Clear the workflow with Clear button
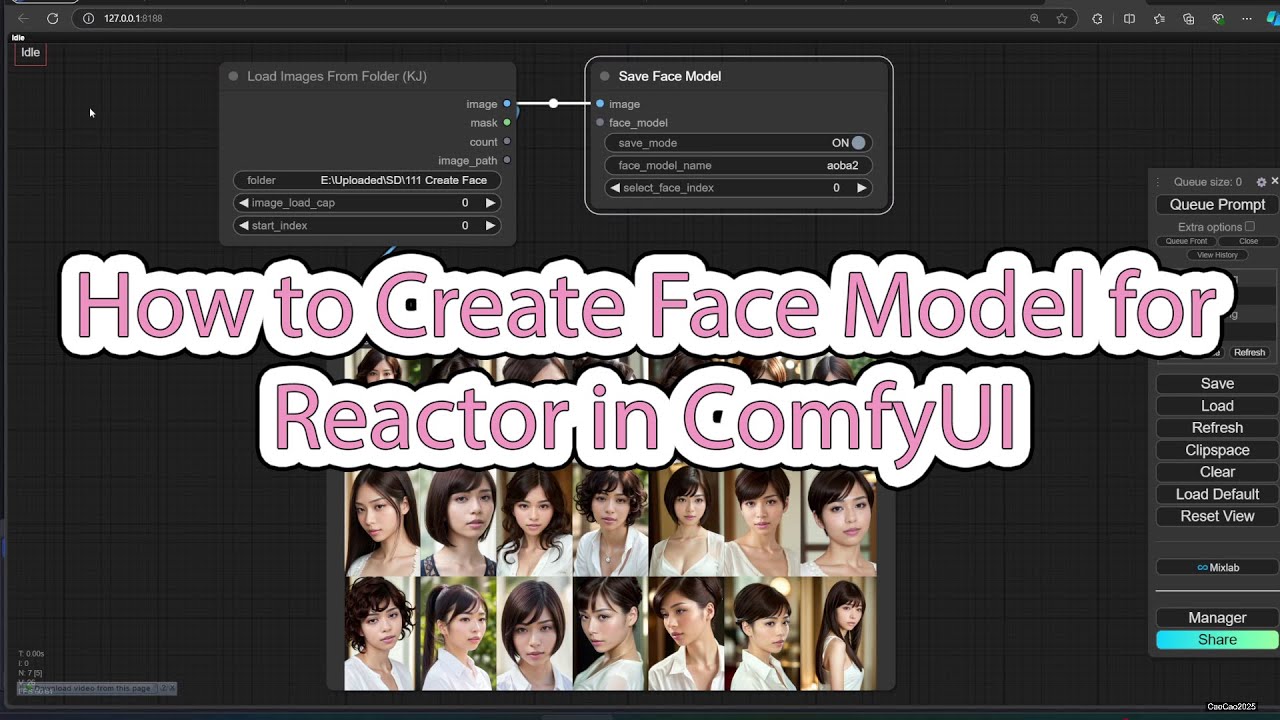Viewport: 1280px width, 720px height. coord(1217,472)
